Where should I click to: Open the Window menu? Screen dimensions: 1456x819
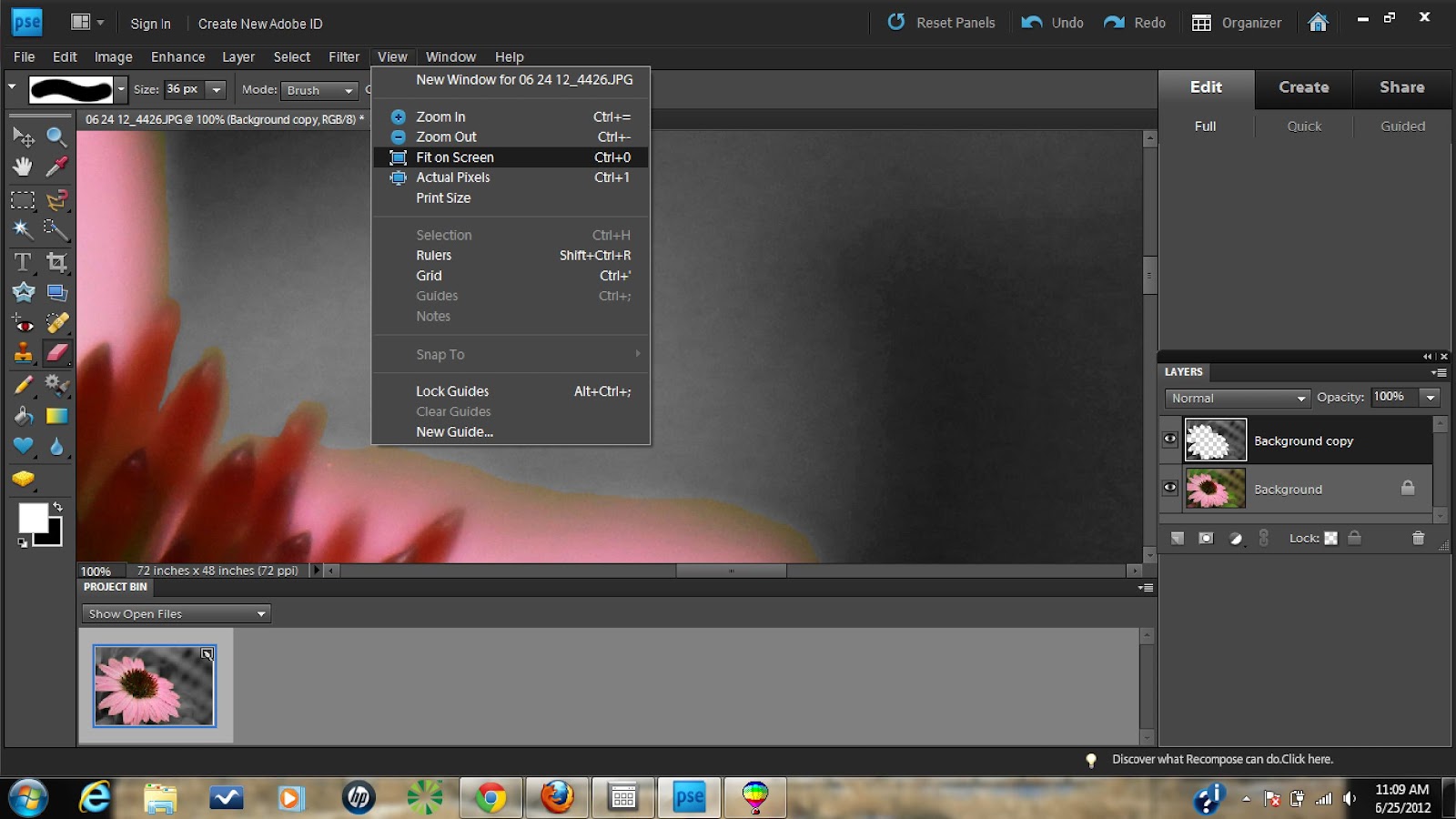[450, 56]
